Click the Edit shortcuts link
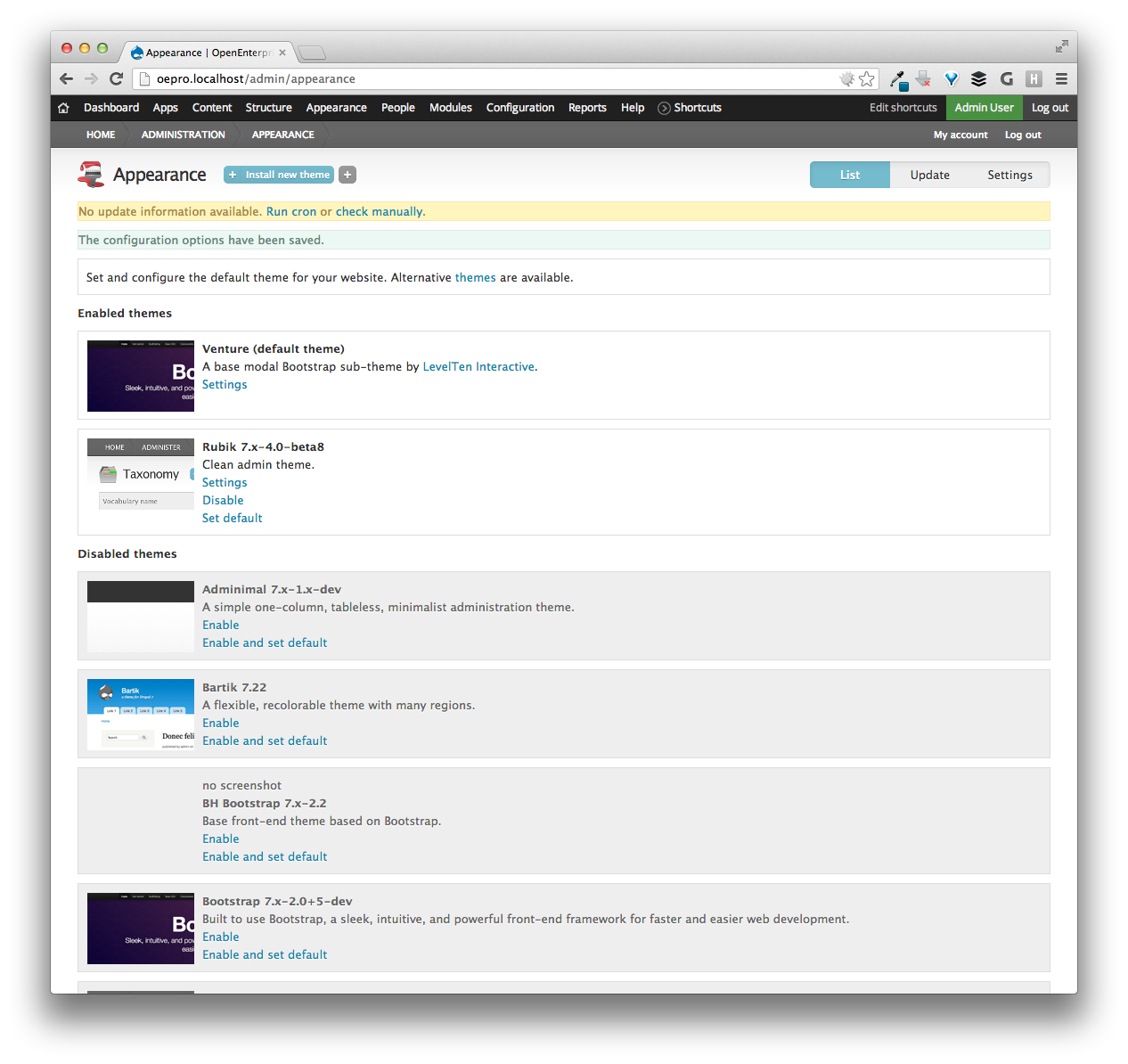The width and height of the screenshot is (1128, 1064). [903, 108]
